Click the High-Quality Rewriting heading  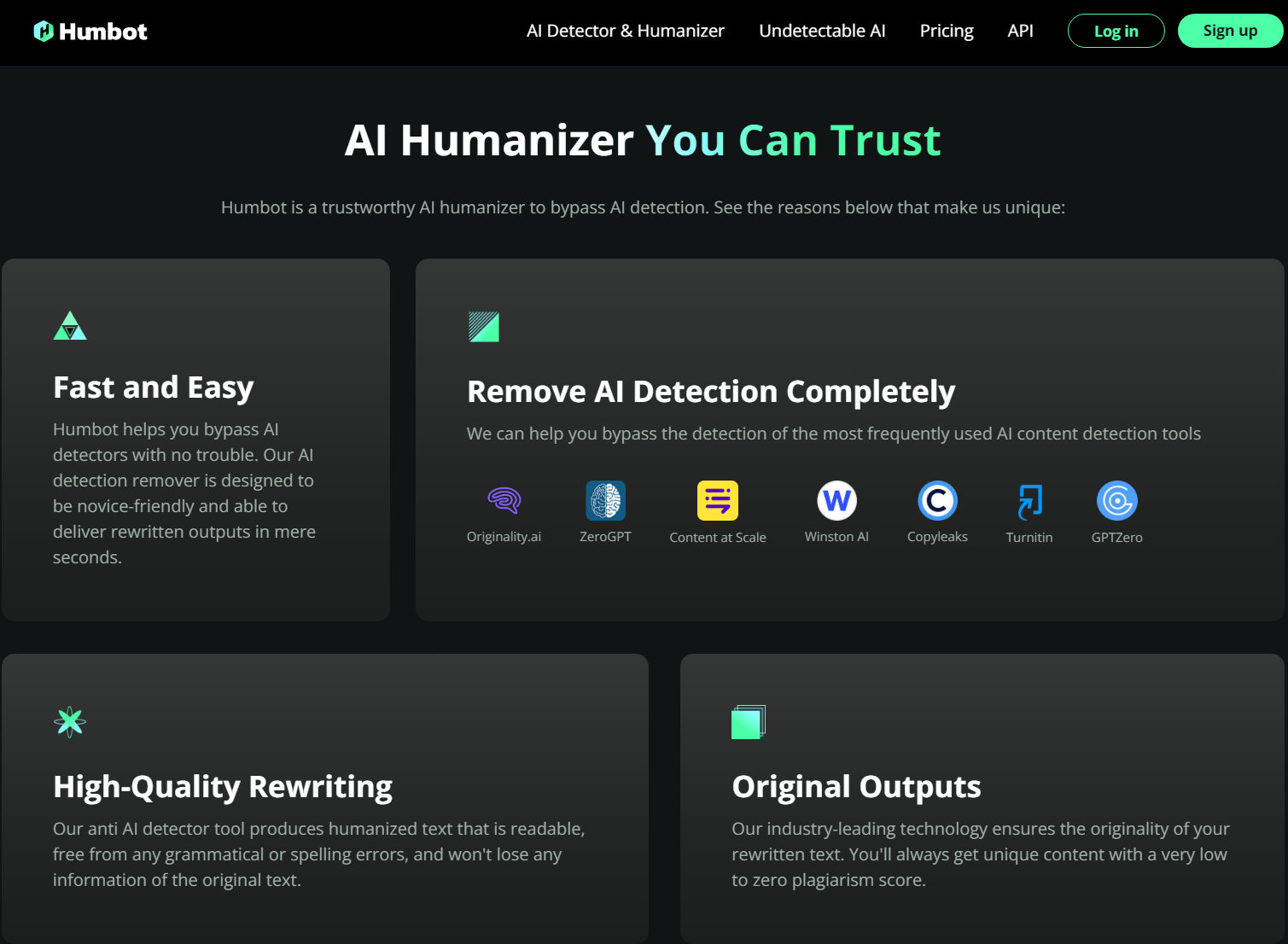pyautogui.click(x=223, y=786)
